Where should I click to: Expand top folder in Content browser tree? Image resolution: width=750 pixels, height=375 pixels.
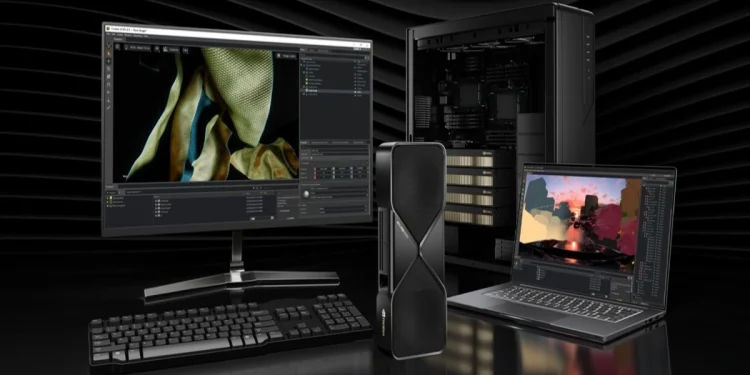108,198
